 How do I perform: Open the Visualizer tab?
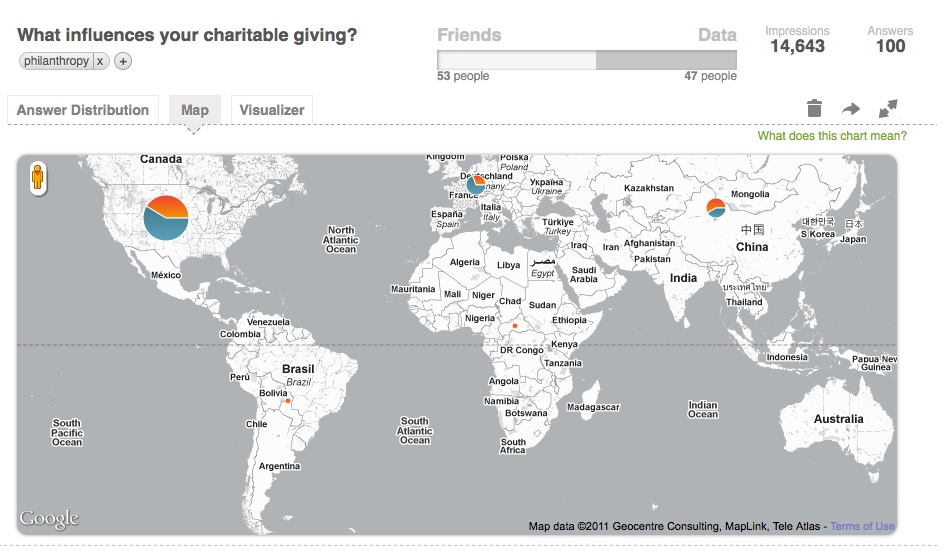click(x=272, y=110)
